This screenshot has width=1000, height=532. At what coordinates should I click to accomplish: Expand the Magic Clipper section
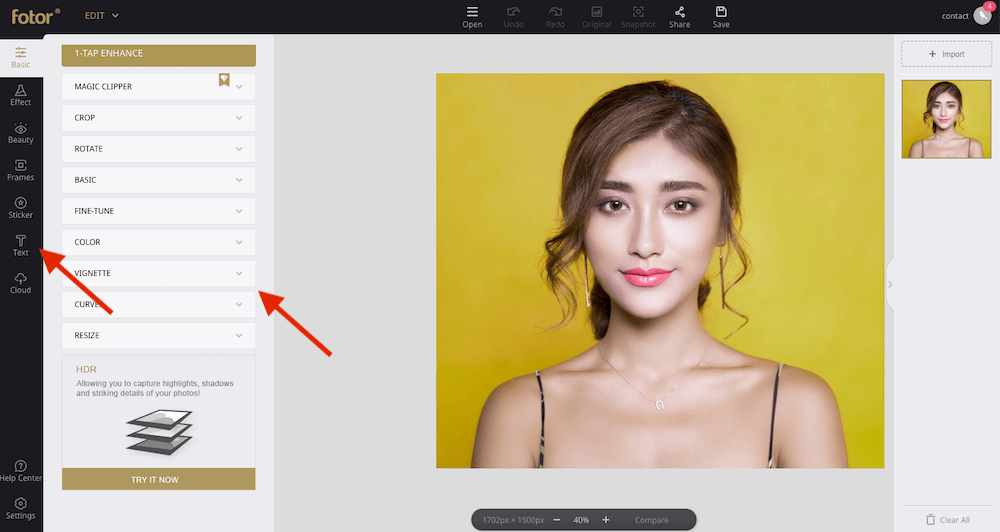[158, 87]
